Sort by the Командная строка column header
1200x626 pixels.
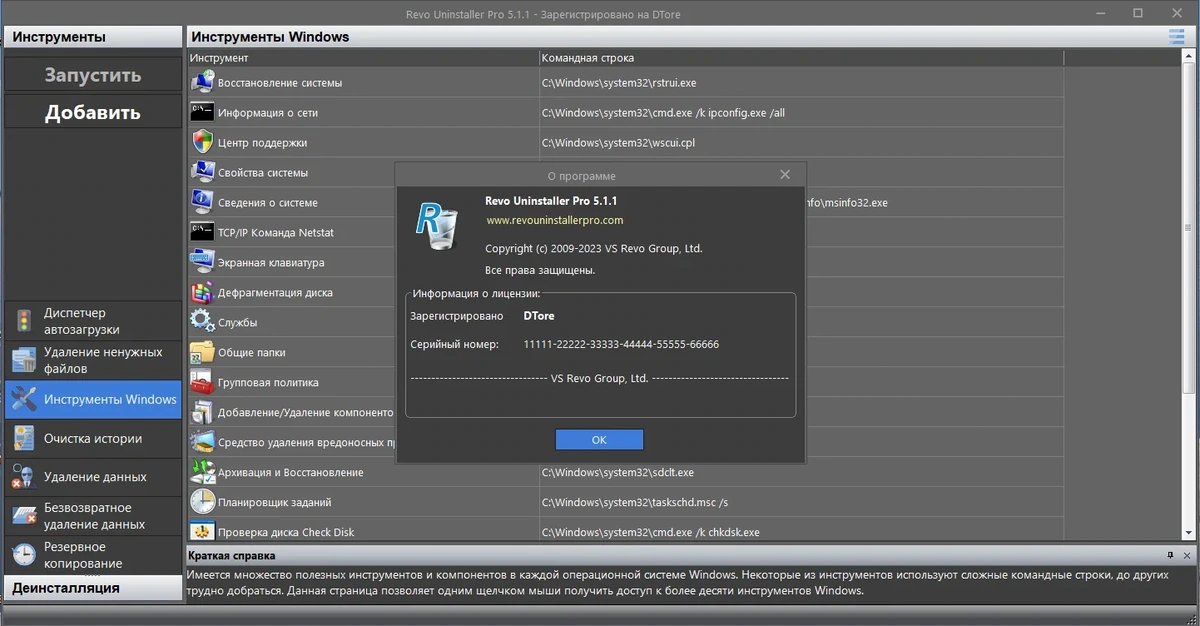(801, 58)
